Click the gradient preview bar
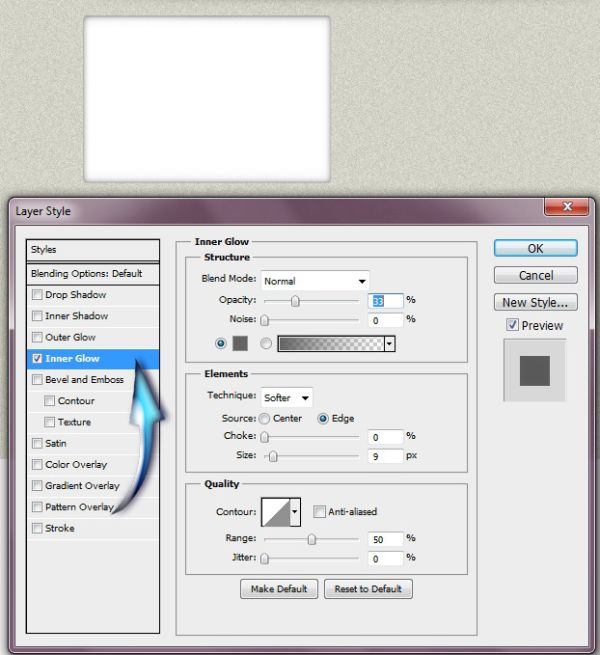 [x=331, y=344]
